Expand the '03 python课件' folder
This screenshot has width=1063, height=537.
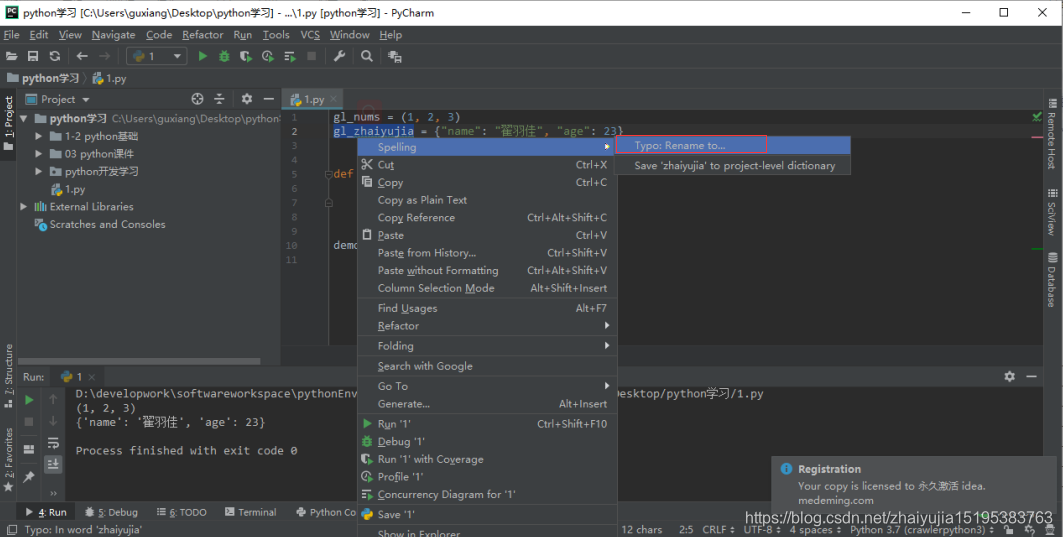[x=39, y=154]
